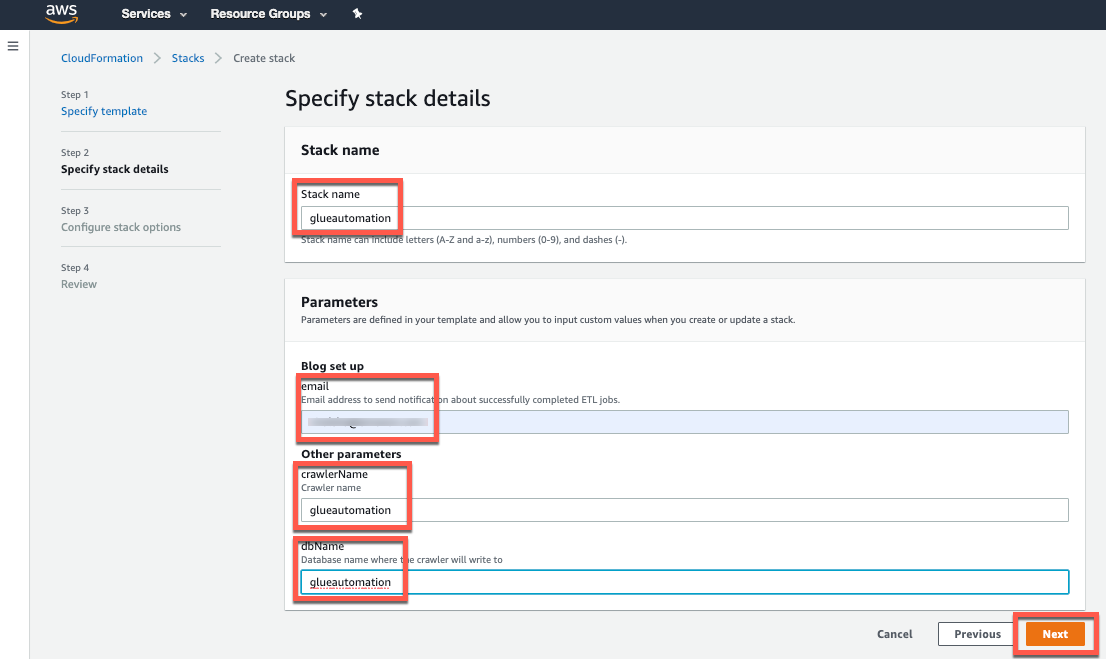The width and height of the screenshot is (1106, 659).
Task: Click the Parameters description sentence
Action: coord(548,320)
